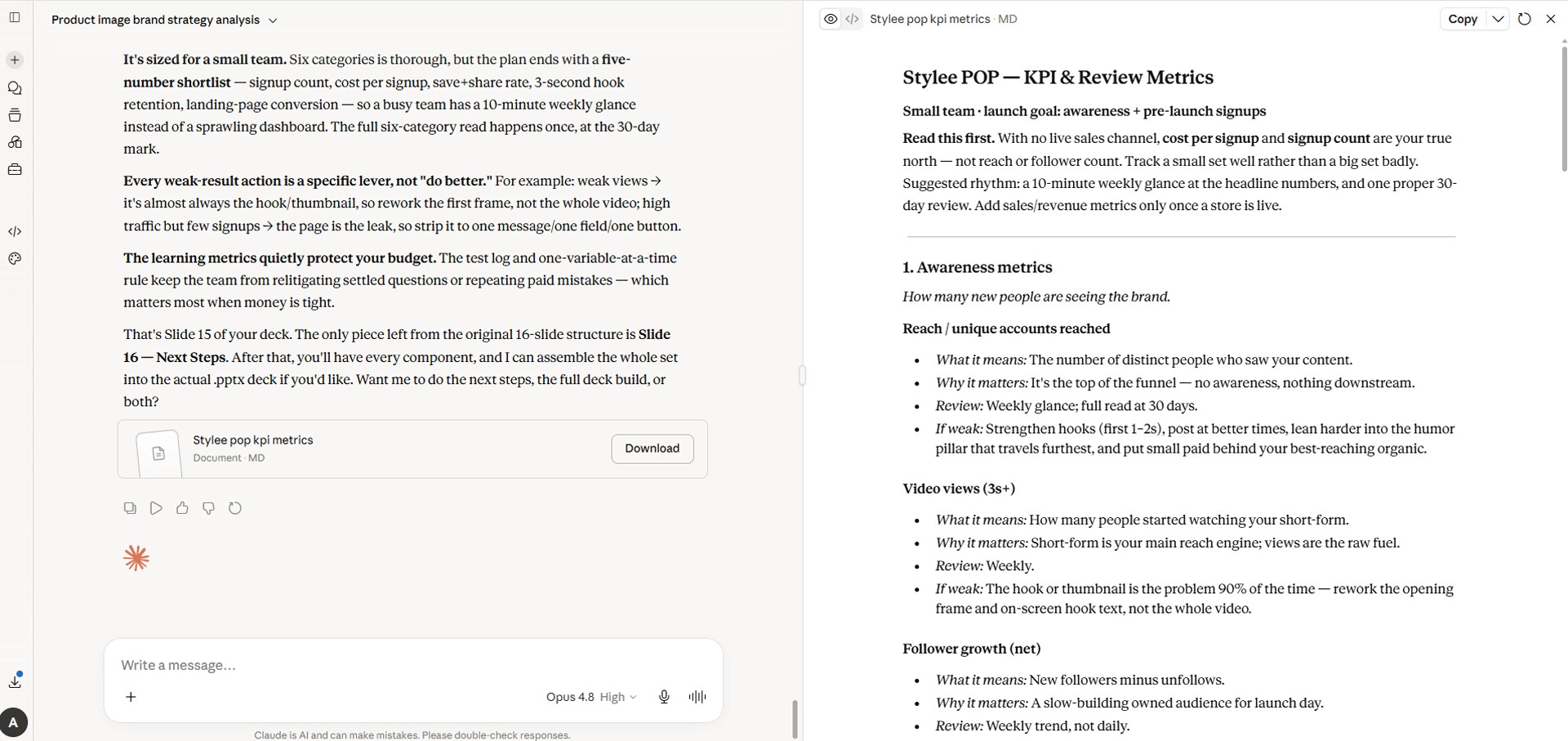Open the Chats bubble icon in sidebar
Image resolution: width=1568 pixels, height=741 pixels.
15,88
